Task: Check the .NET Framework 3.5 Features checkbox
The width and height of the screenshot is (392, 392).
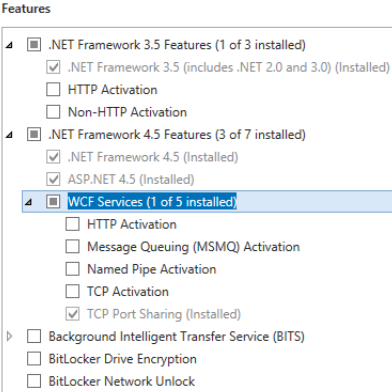Action: (x=34, y=45)
